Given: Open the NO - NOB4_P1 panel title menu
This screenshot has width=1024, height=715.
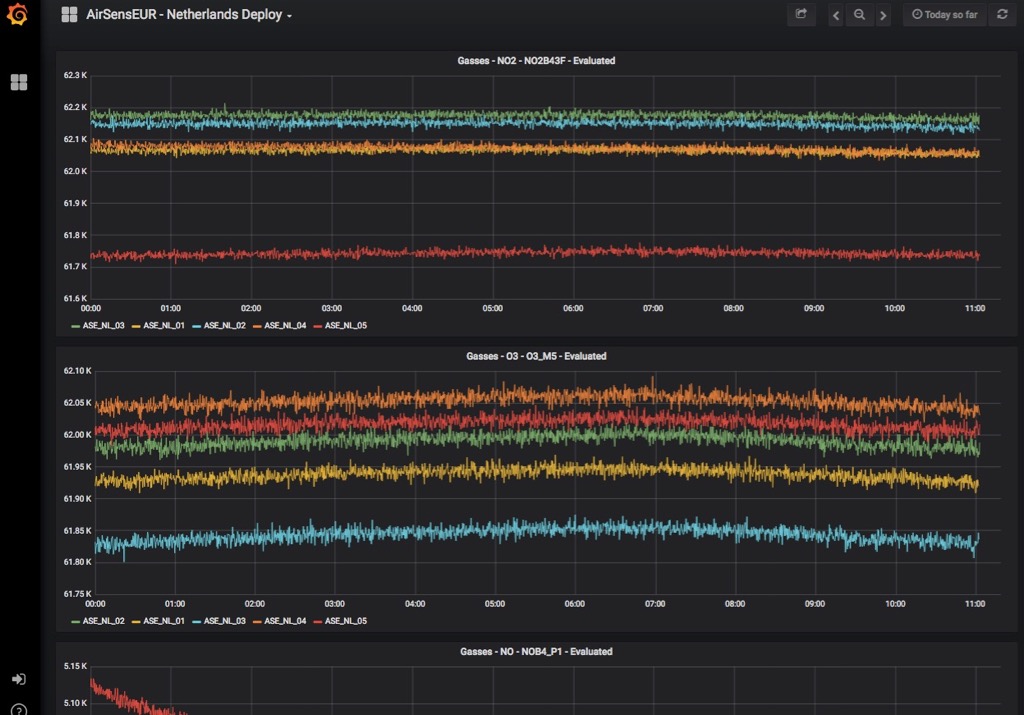Looking at the screenshot, I should (x=536, y=652).
